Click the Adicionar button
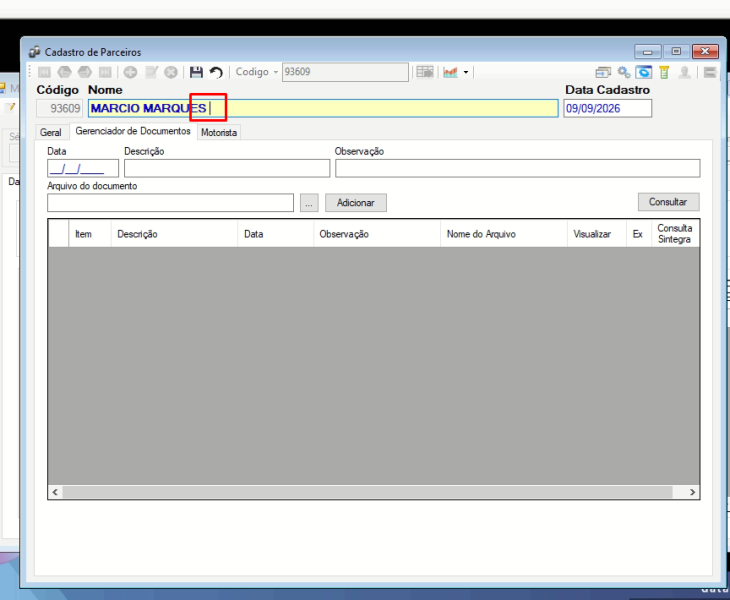The width and height of the screenshot is (730, 600). 356,202
